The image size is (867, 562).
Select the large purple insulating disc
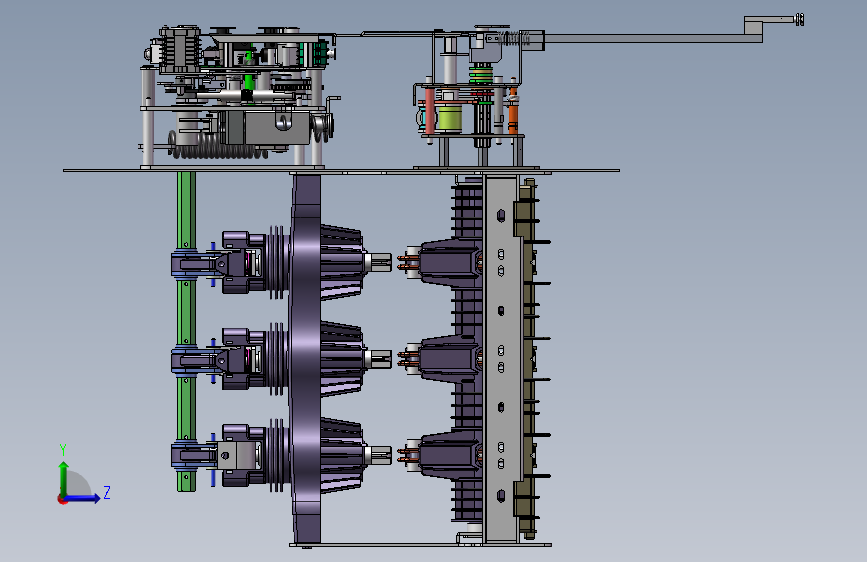[x=306, y=358]
